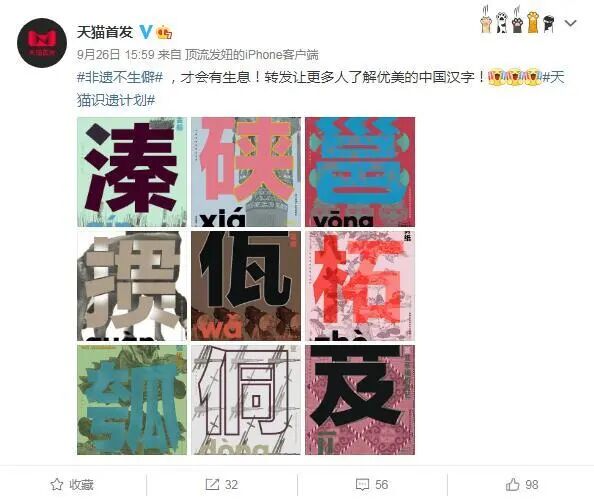Image resolution: width=594 pixels, height=502 pixels.
Task: Click the blue V verification badge
Action: point(146,32)
